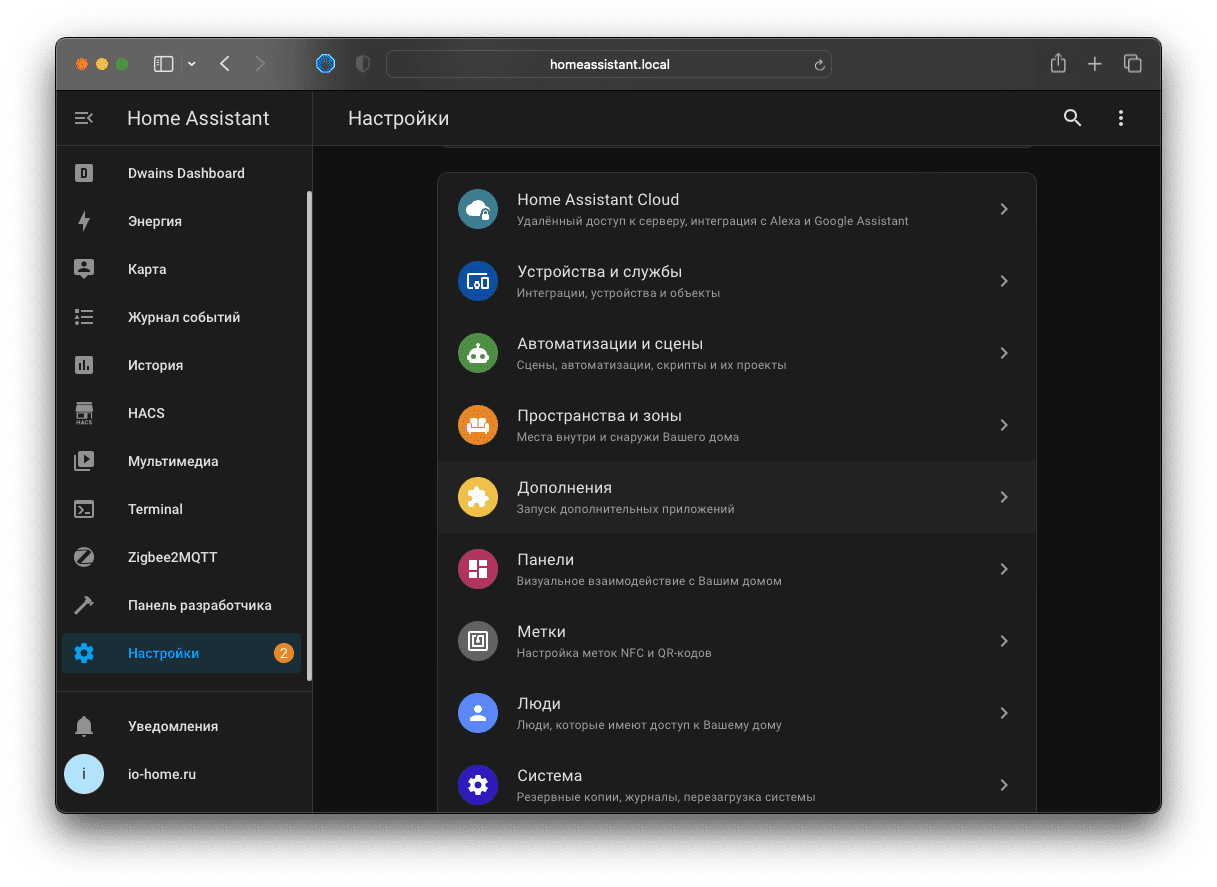Expand Дополнения row chevron
Viewport: 1217px width, 887px height.
1004,497
